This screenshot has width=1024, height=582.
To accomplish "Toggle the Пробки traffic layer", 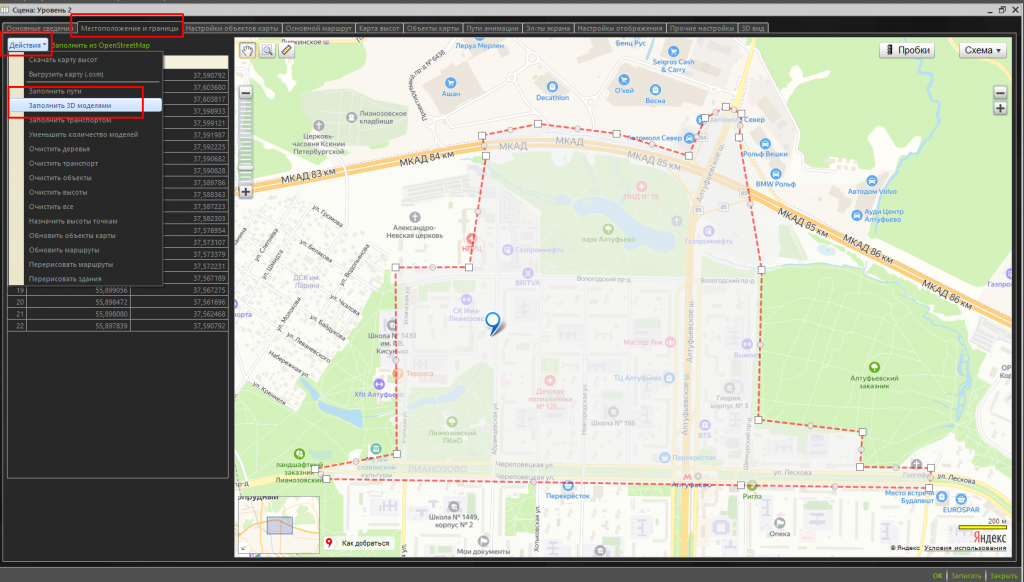I will [906, 50].
